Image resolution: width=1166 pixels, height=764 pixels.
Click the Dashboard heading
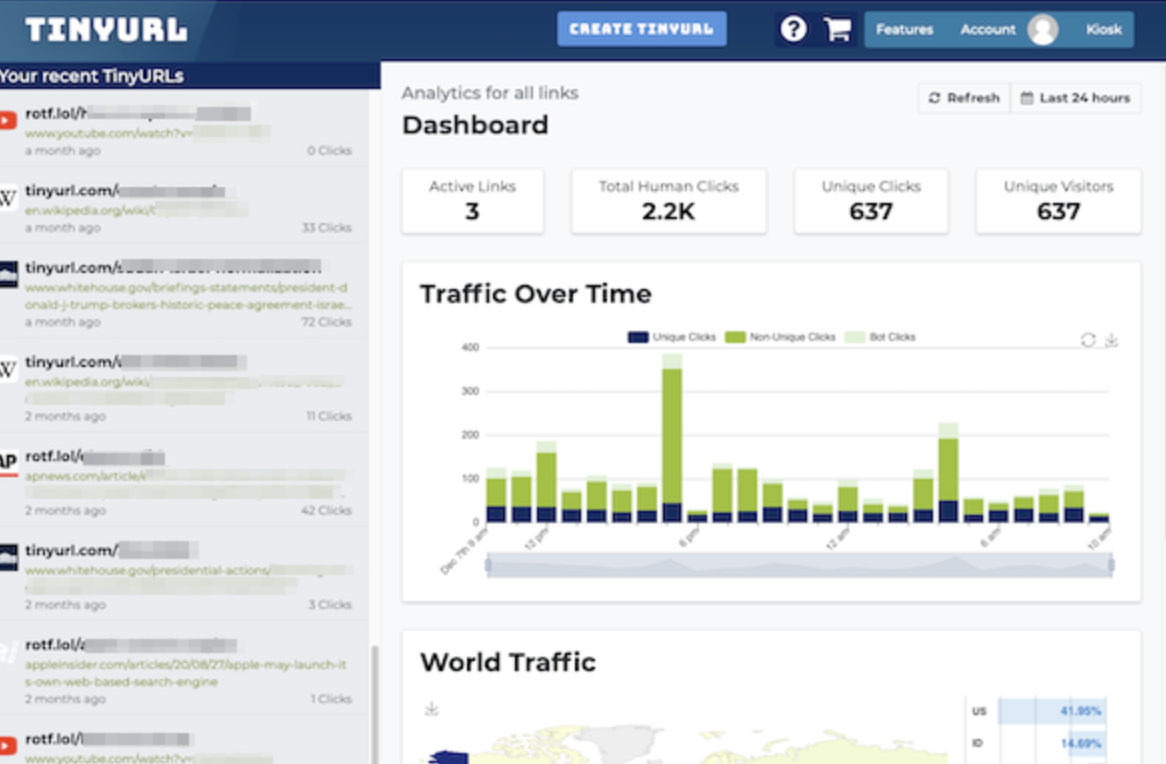coord(475,125)
